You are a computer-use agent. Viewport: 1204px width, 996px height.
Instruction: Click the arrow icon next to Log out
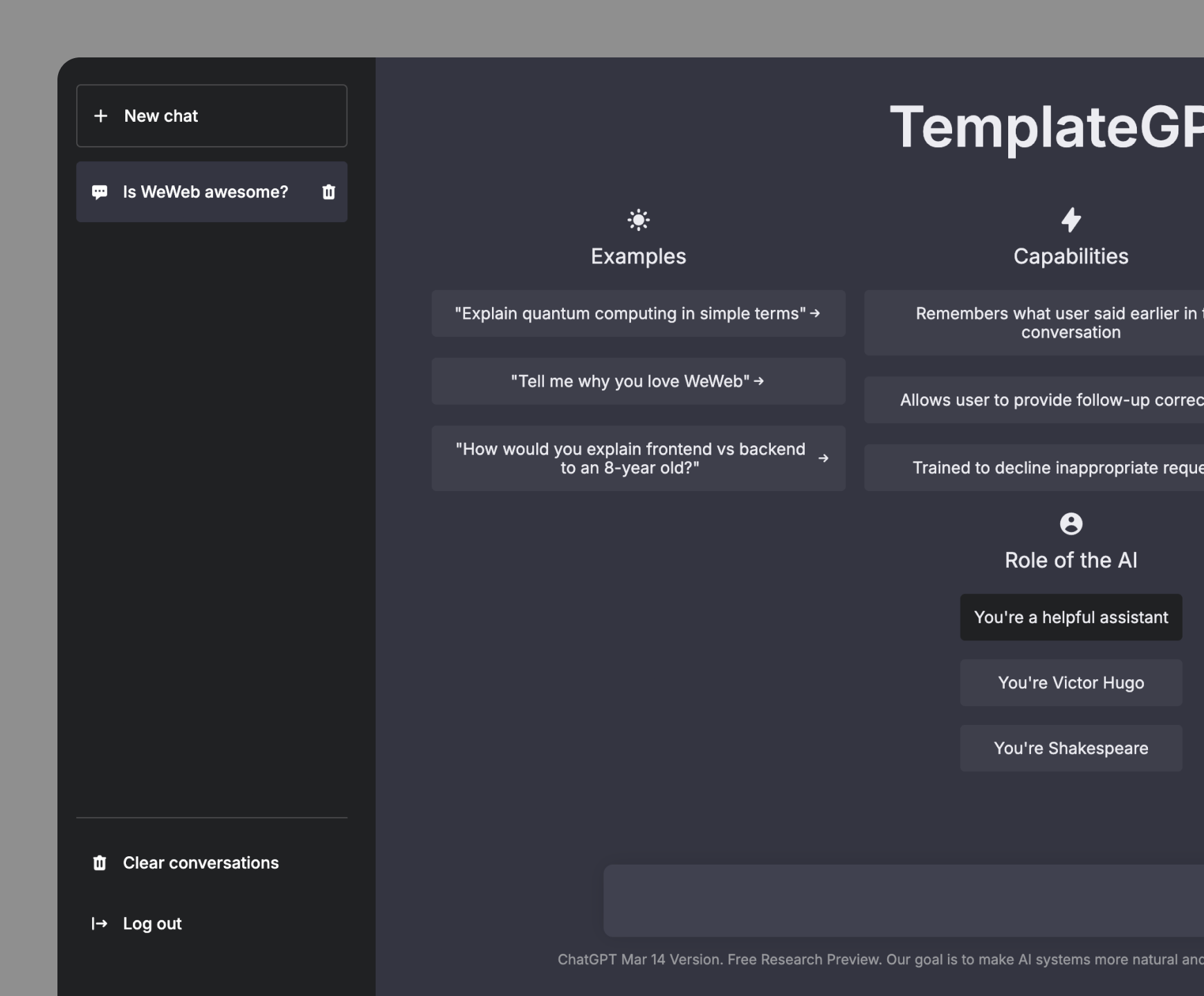pos(99,923)
